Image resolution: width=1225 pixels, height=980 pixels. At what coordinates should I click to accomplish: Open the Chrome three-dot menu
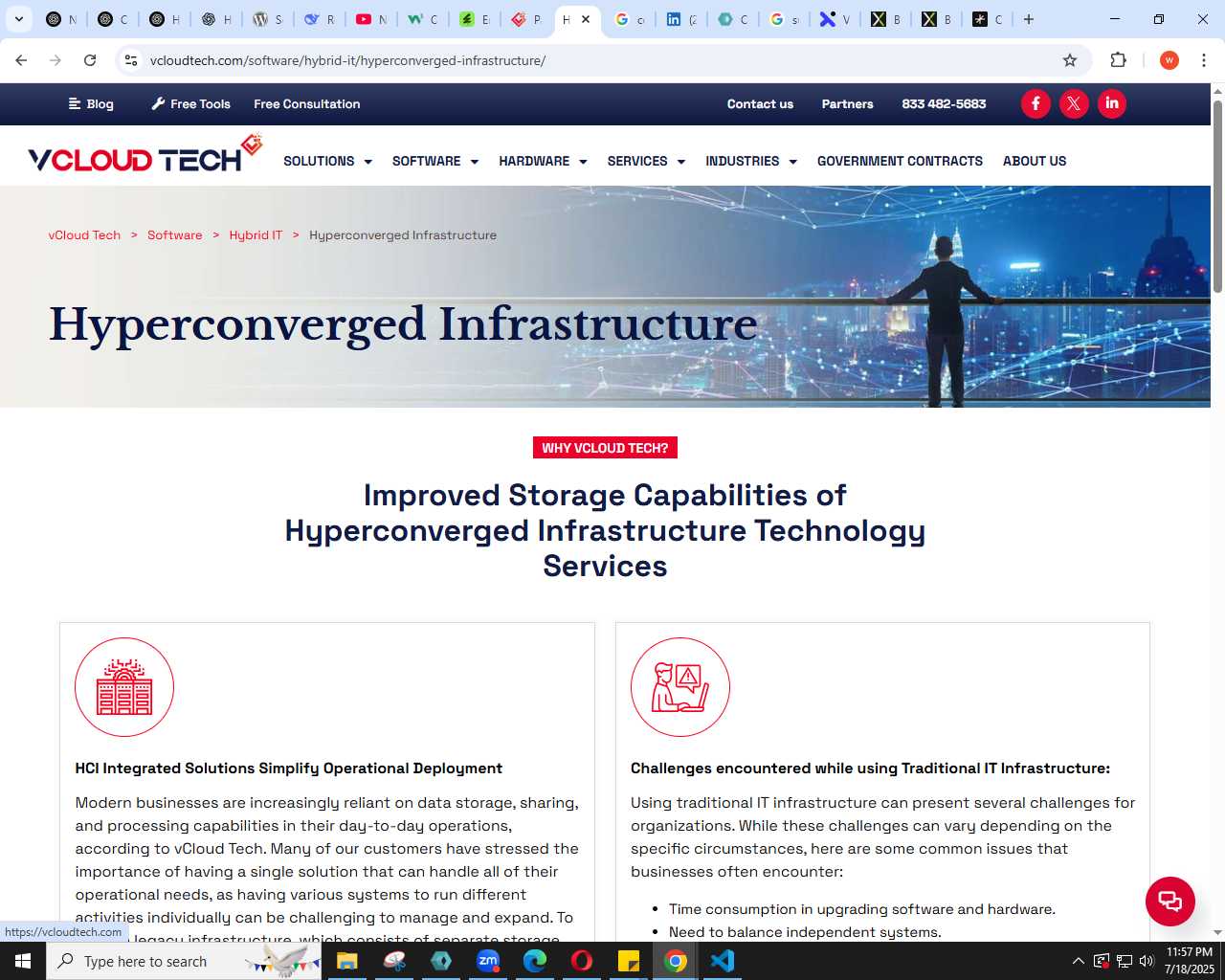(1204, 60)
